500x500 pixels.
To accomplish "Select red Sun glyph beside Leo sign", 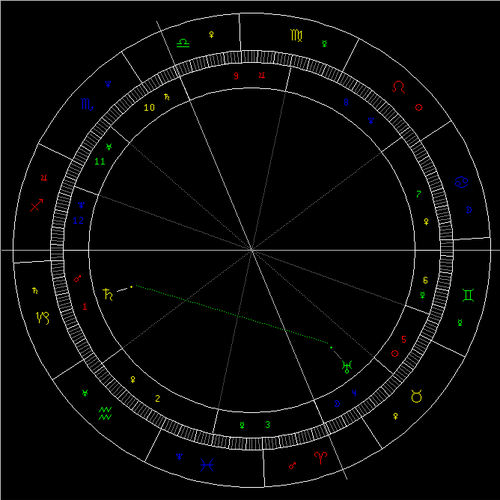I will pyautogui.click(x=419, y=107).
